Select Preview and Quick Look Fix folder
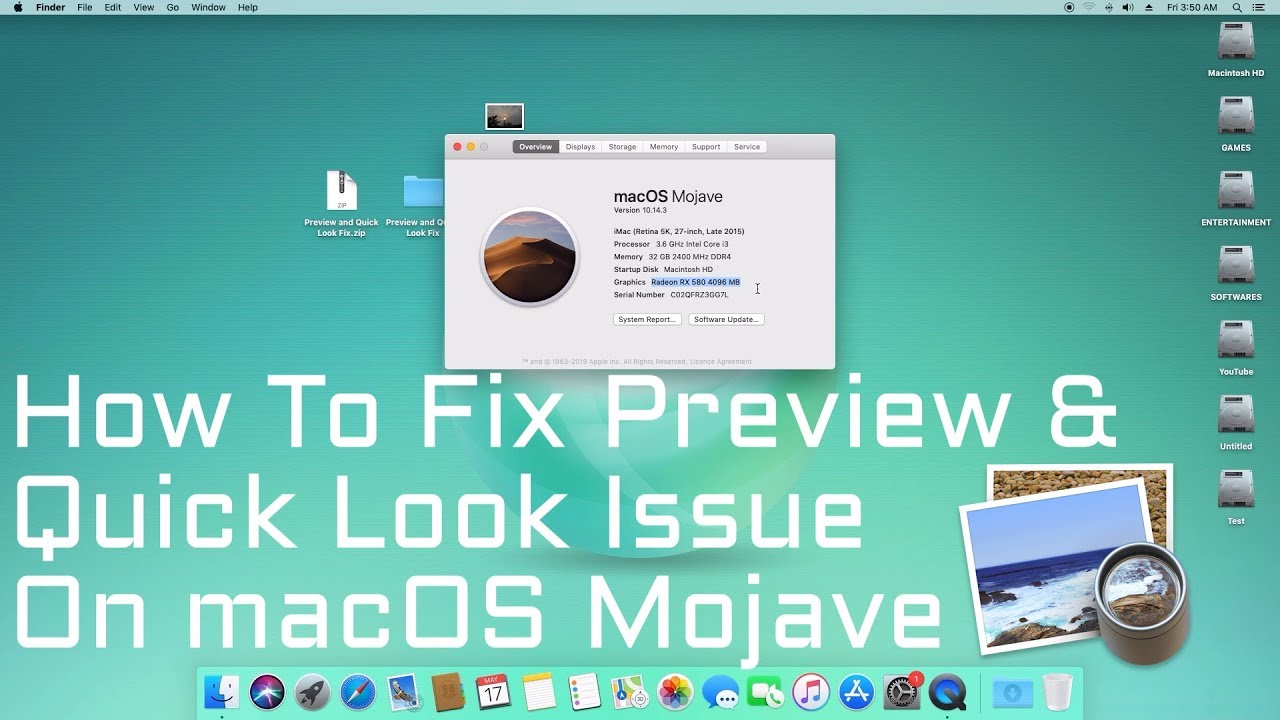The image size is (1280, 720). pyautogui.click(x=423, y=206)
